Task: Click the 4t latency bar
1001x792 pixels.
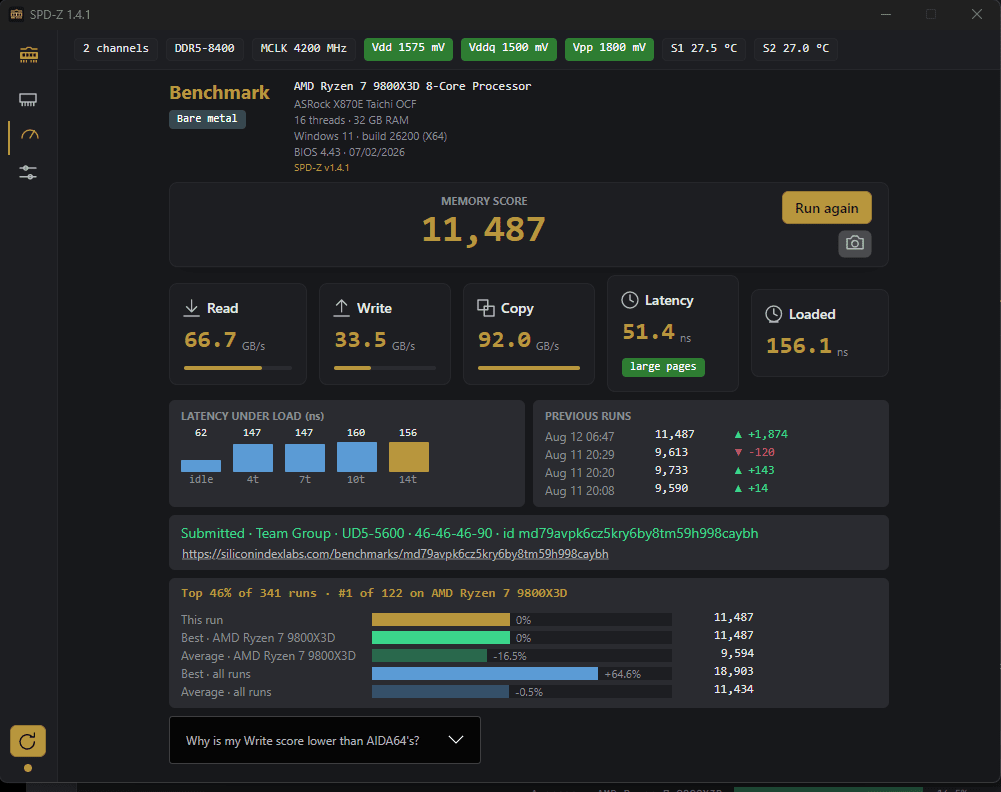Action: 253,458
